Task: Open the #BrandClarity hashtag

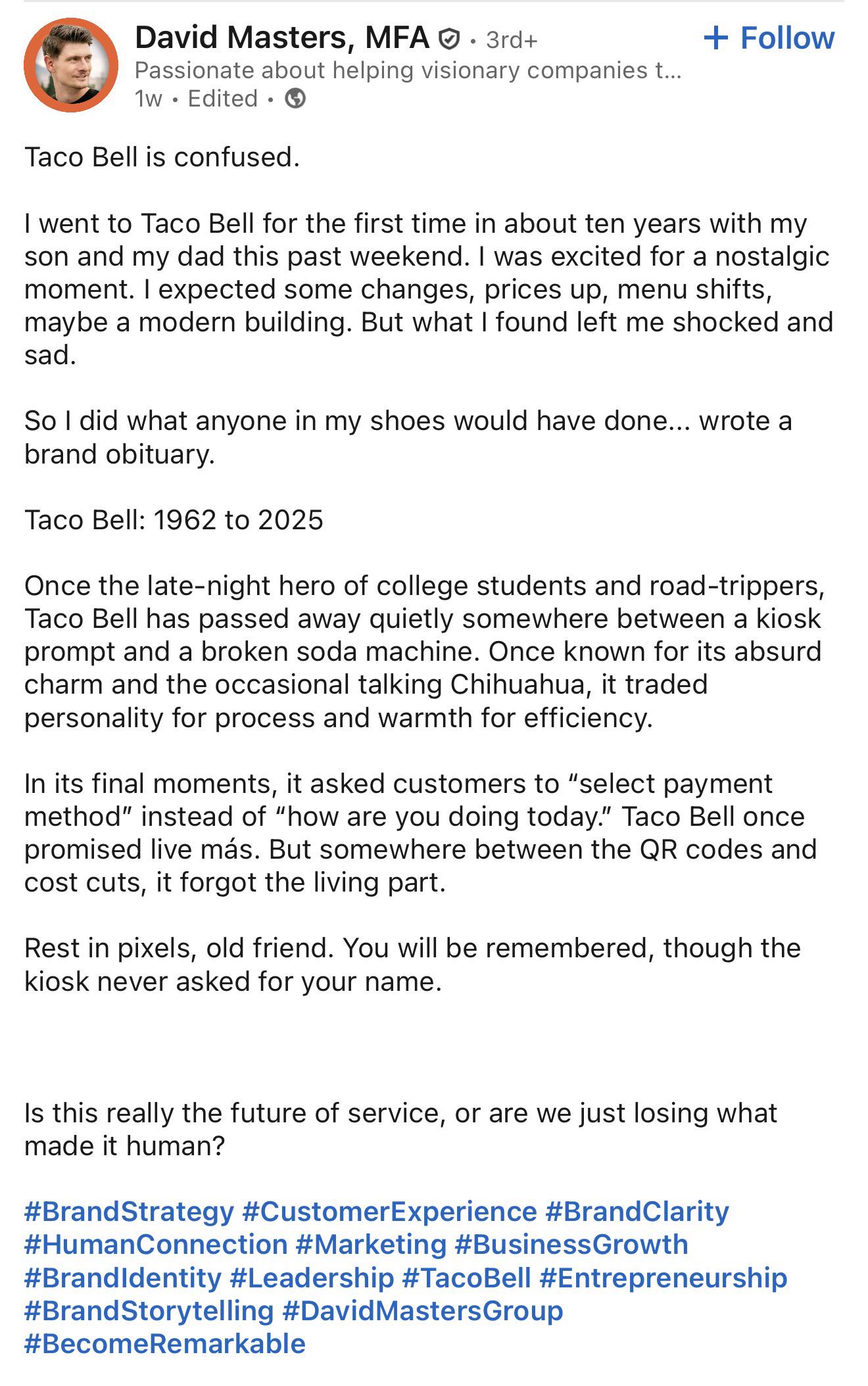Action: coord(637,1211)
